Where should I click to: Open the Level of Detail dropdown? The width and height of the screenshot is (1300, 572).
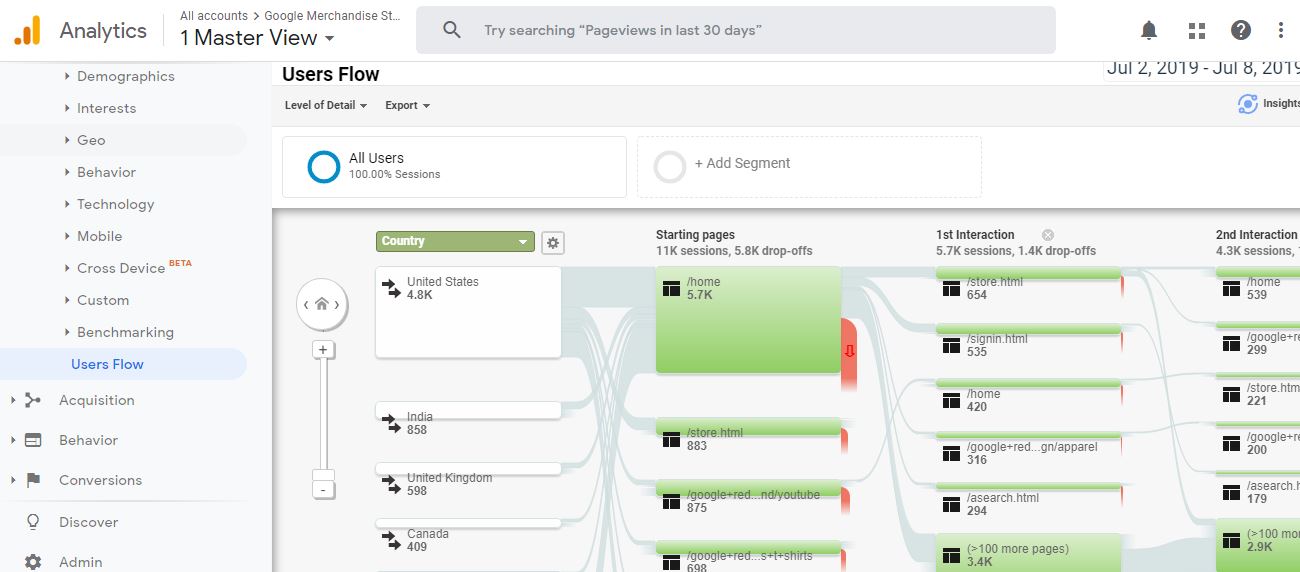pos(326,105)
